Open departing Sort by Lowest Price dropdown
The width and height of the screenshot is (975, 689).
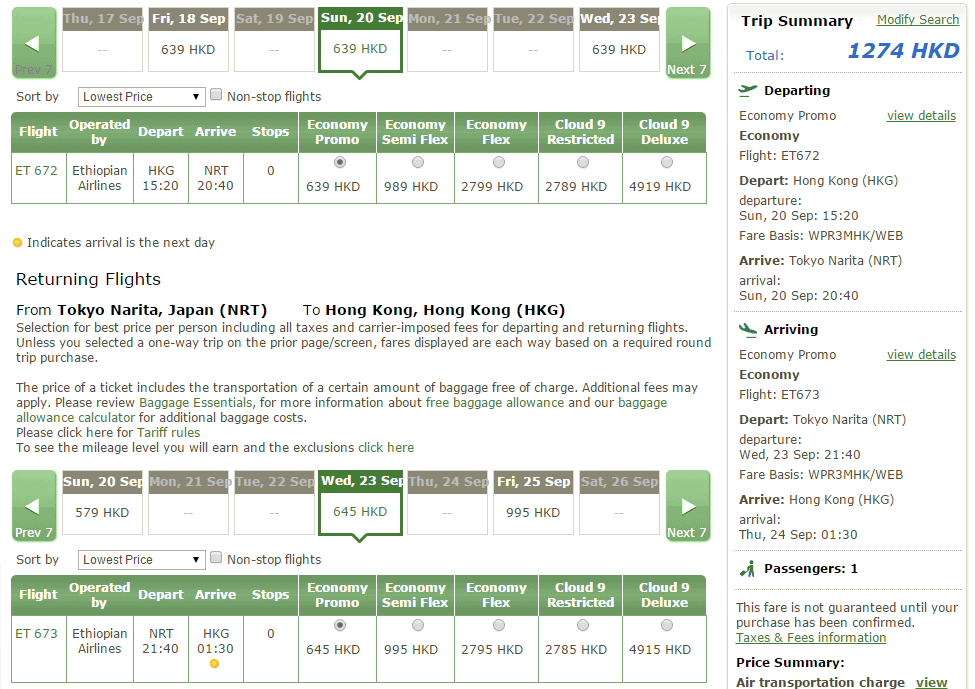tap(141, 97)
